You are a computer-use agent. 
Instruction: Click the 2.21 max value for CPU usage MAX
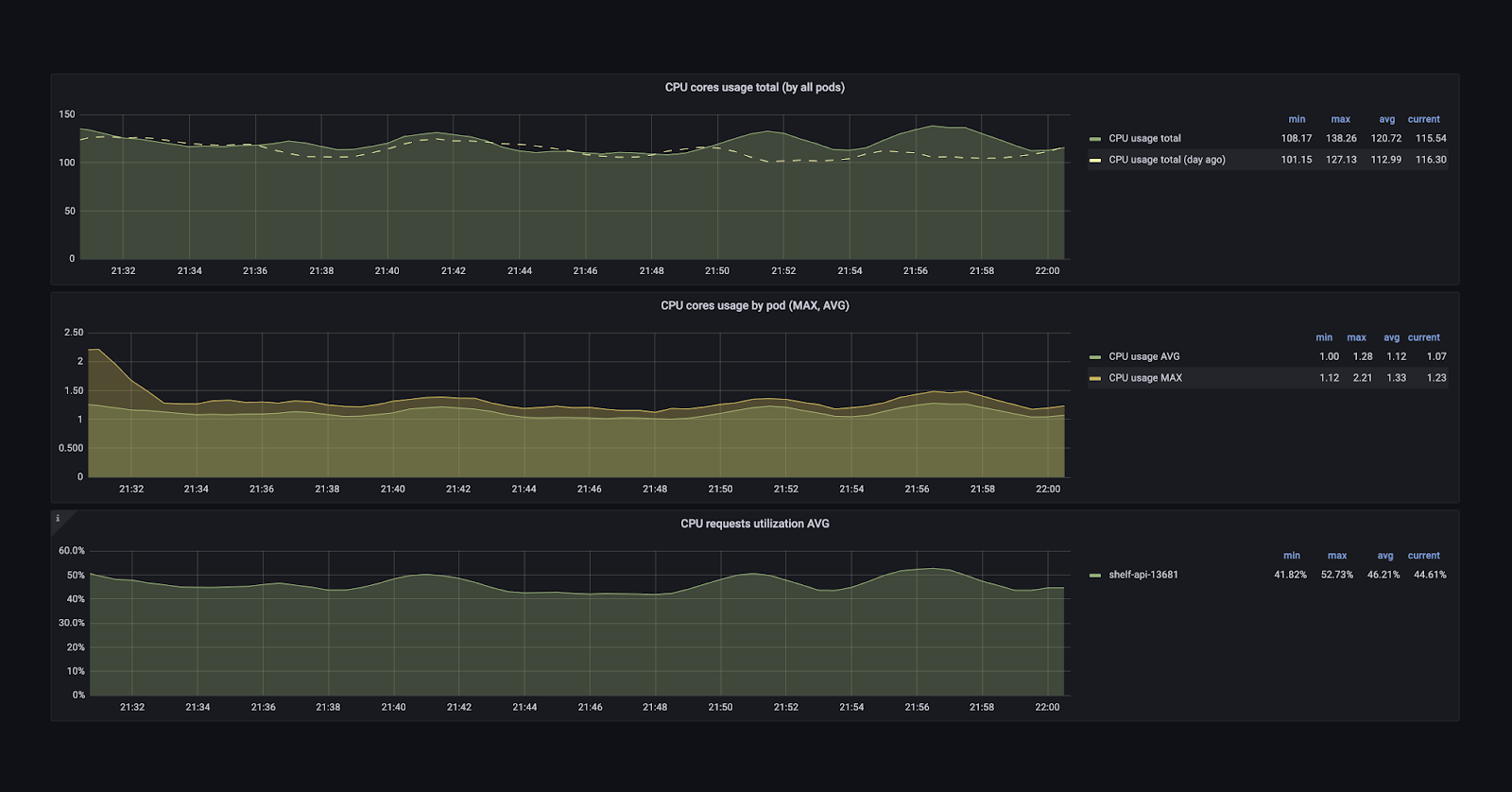[x=1363, y=378]
